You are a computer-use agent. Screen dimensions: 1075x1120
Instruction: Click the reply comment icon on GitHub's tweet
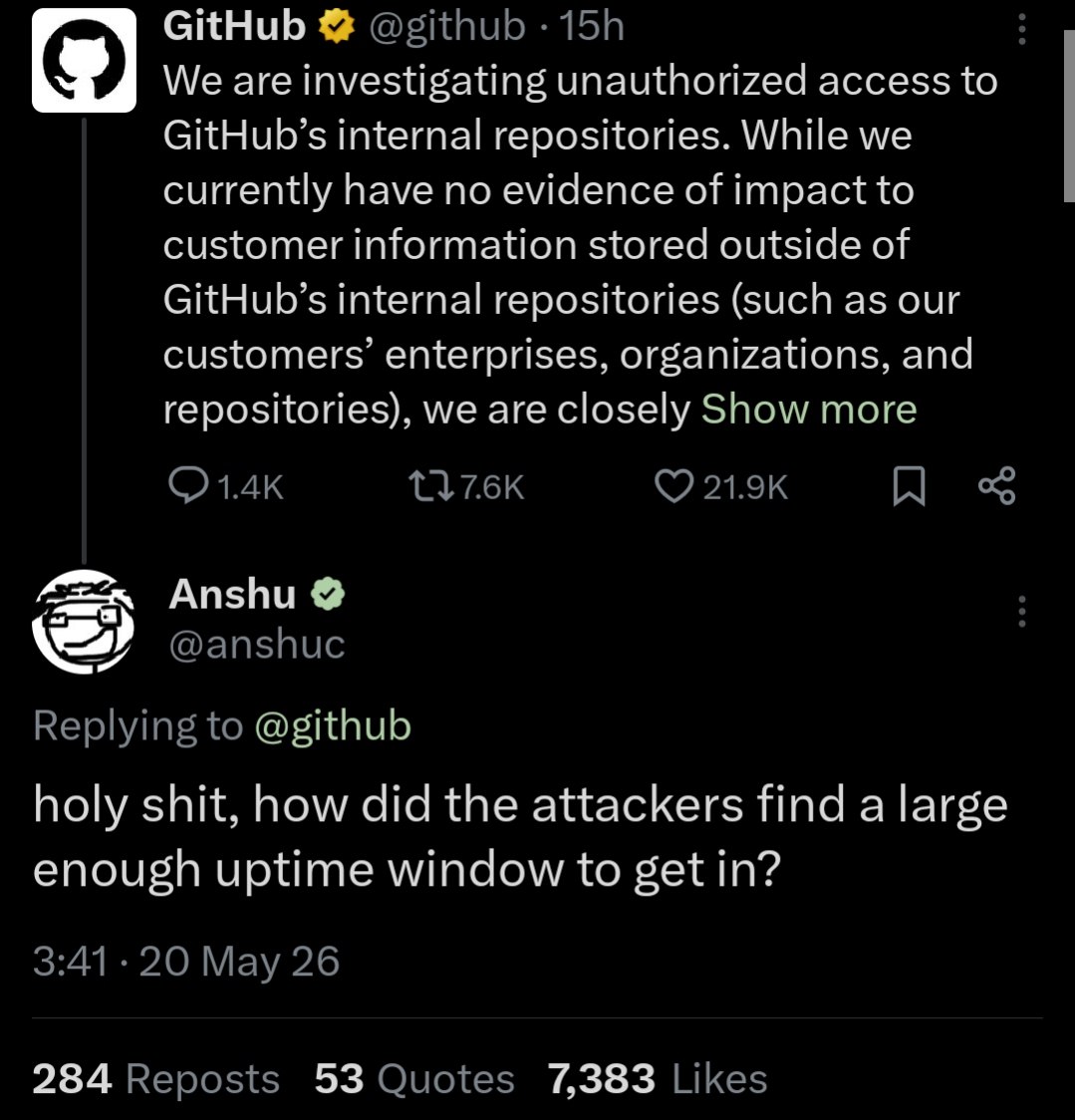(x=188, y=485)
